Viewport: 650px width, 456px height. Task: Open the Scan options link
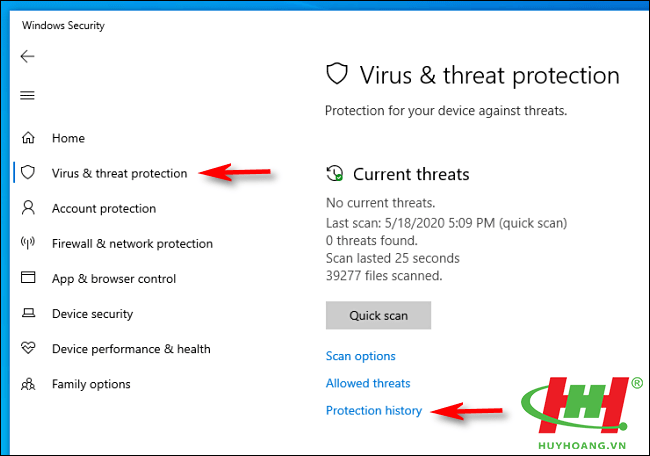click(361, 356)
